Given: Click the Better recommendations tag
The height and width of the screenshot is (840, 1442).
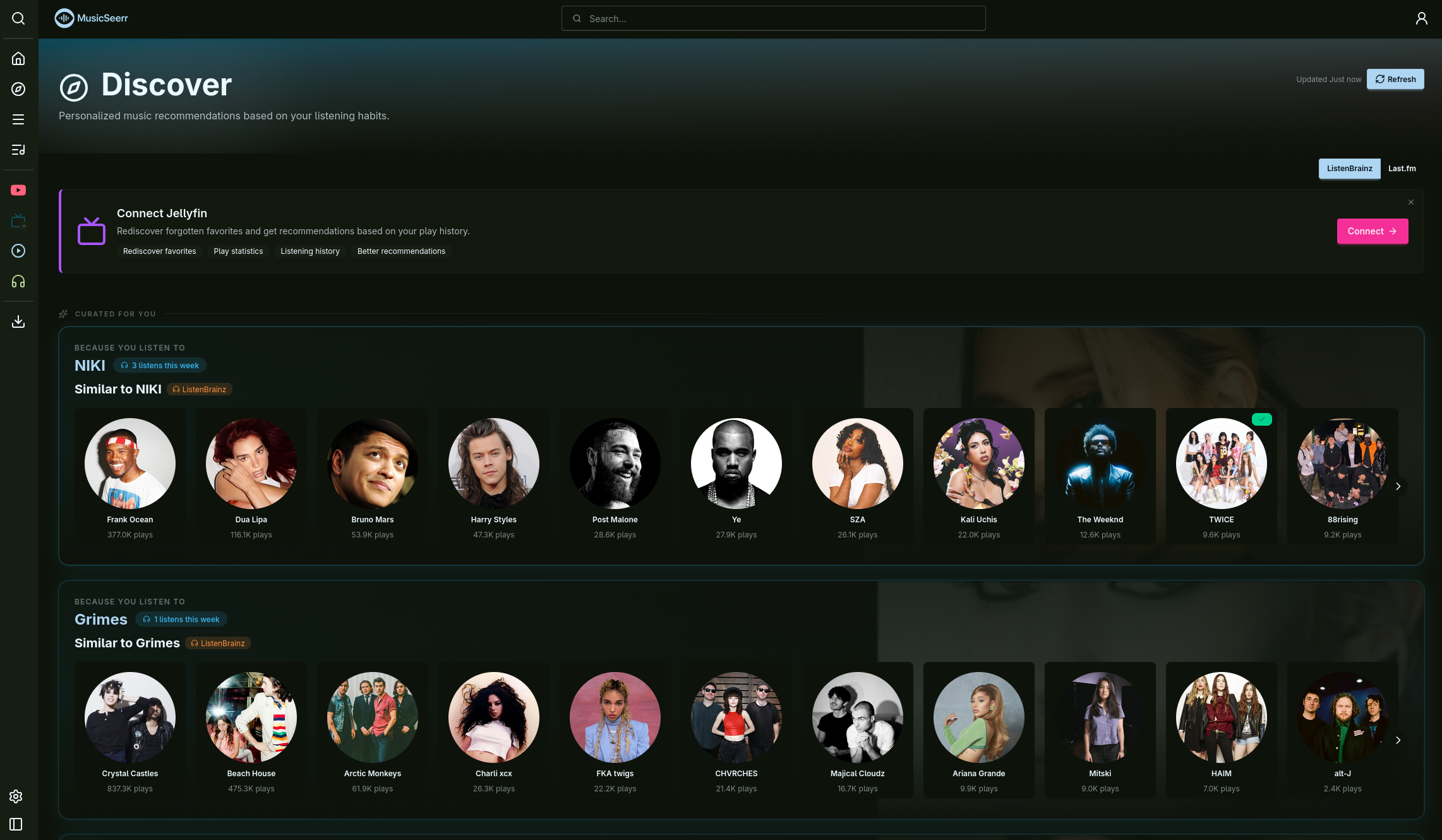Looking at the screenshot, I should click(401, 251).
